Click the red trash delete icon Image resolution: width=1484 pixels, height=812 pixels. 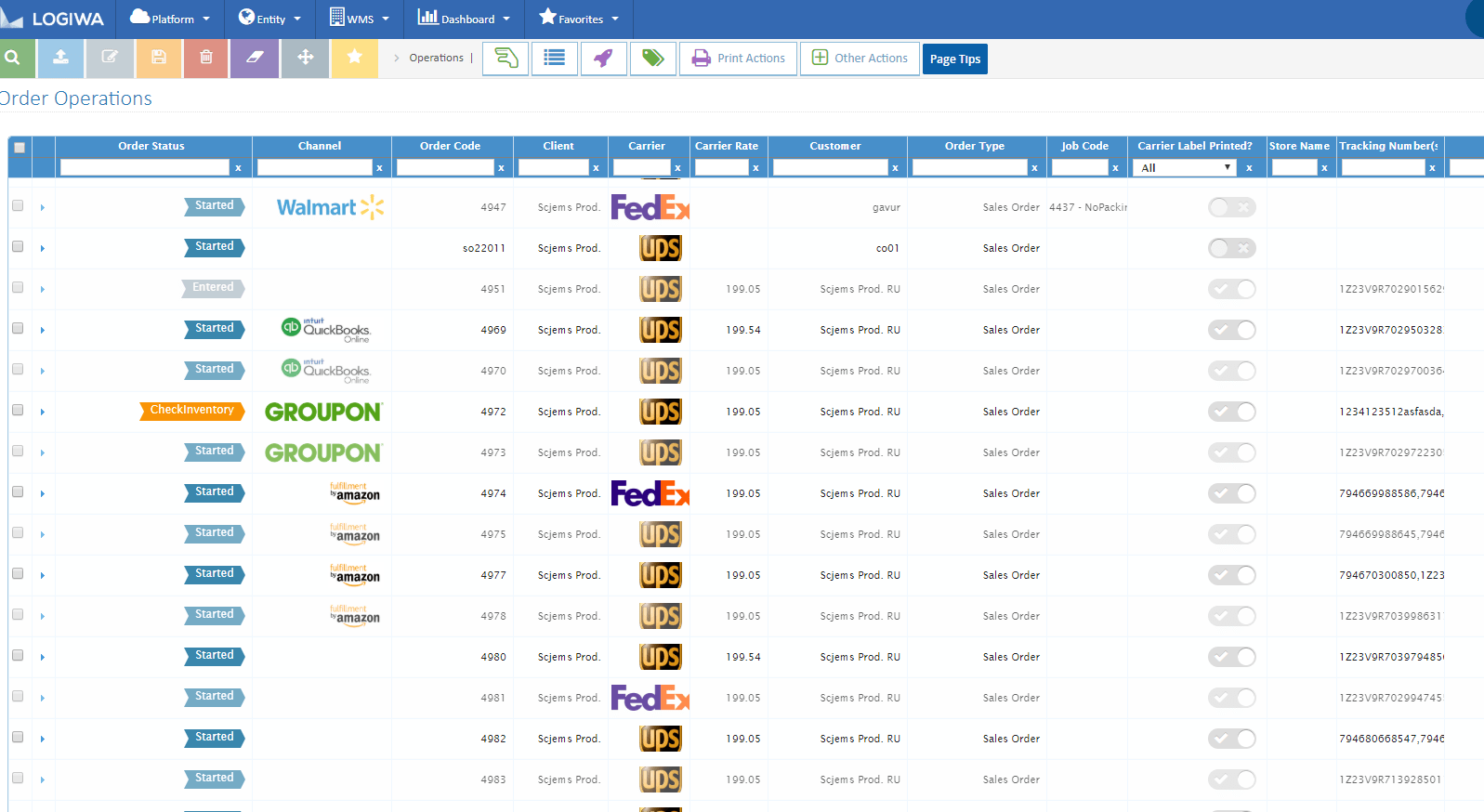click(206, 58)
